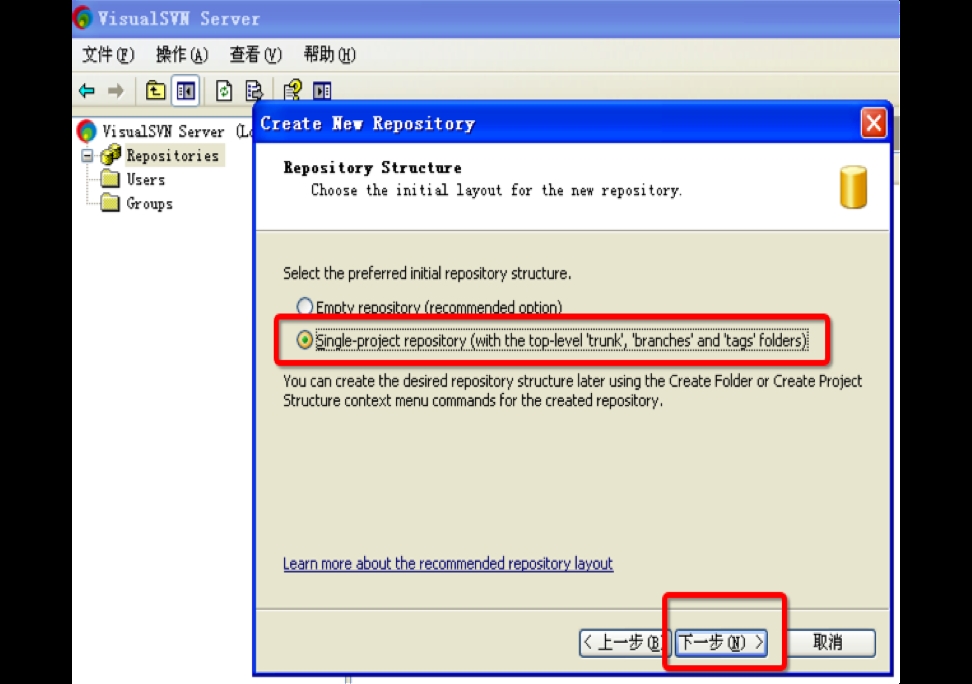Click the Up One Level folder icon

(x=155, y=91)
